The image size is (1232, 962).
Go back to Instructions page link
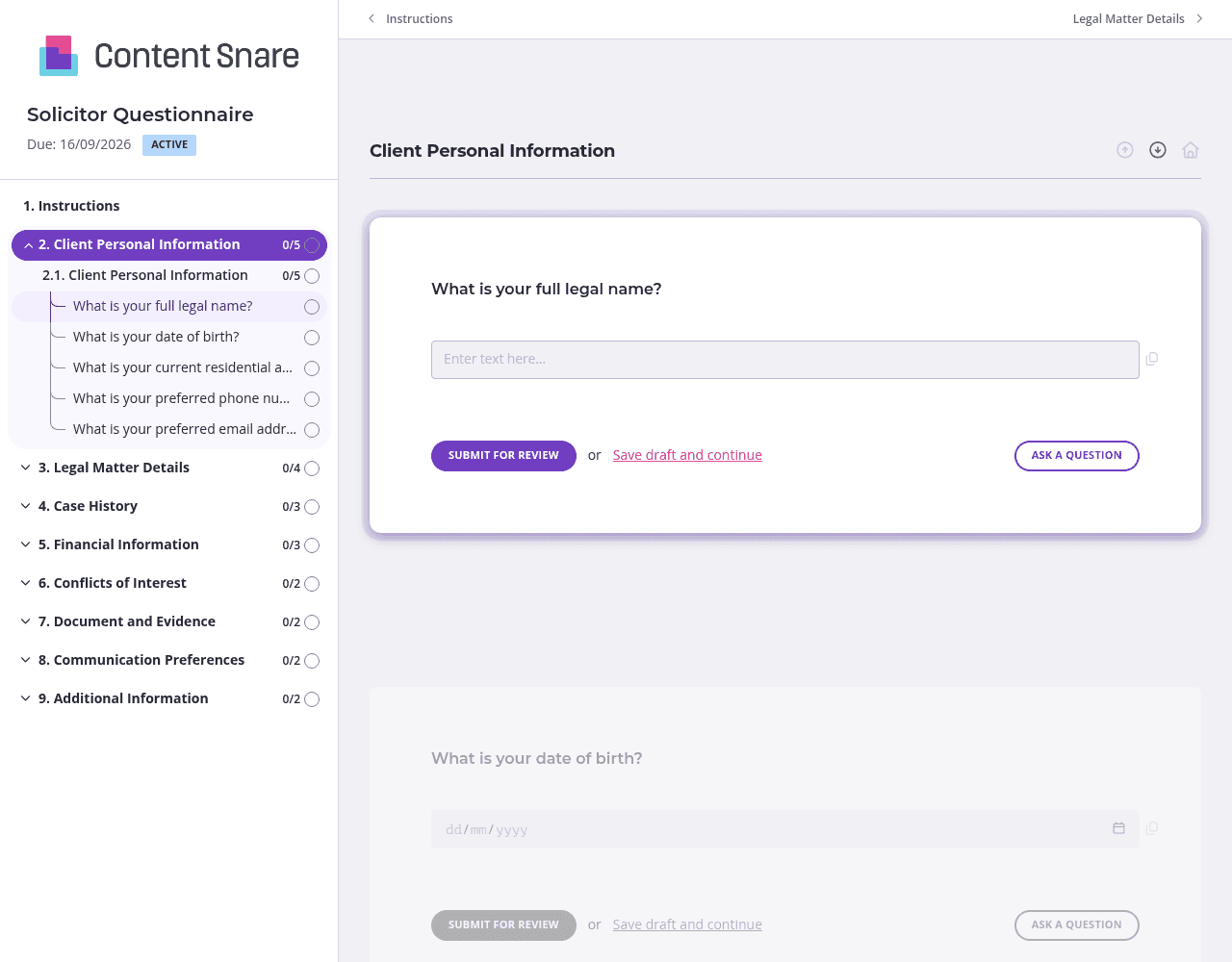pos(419,18)
